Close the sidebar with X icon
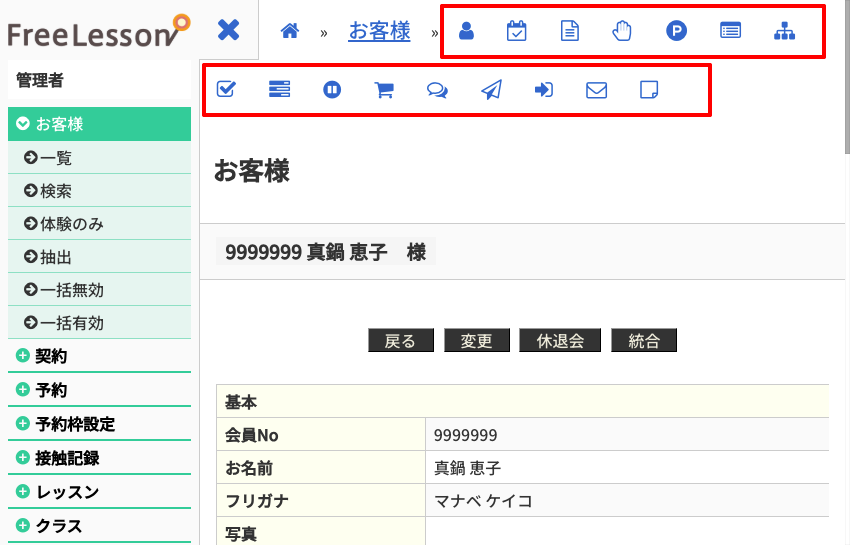The width and height of the screenshot is (850, 545). tap(229, 30)
